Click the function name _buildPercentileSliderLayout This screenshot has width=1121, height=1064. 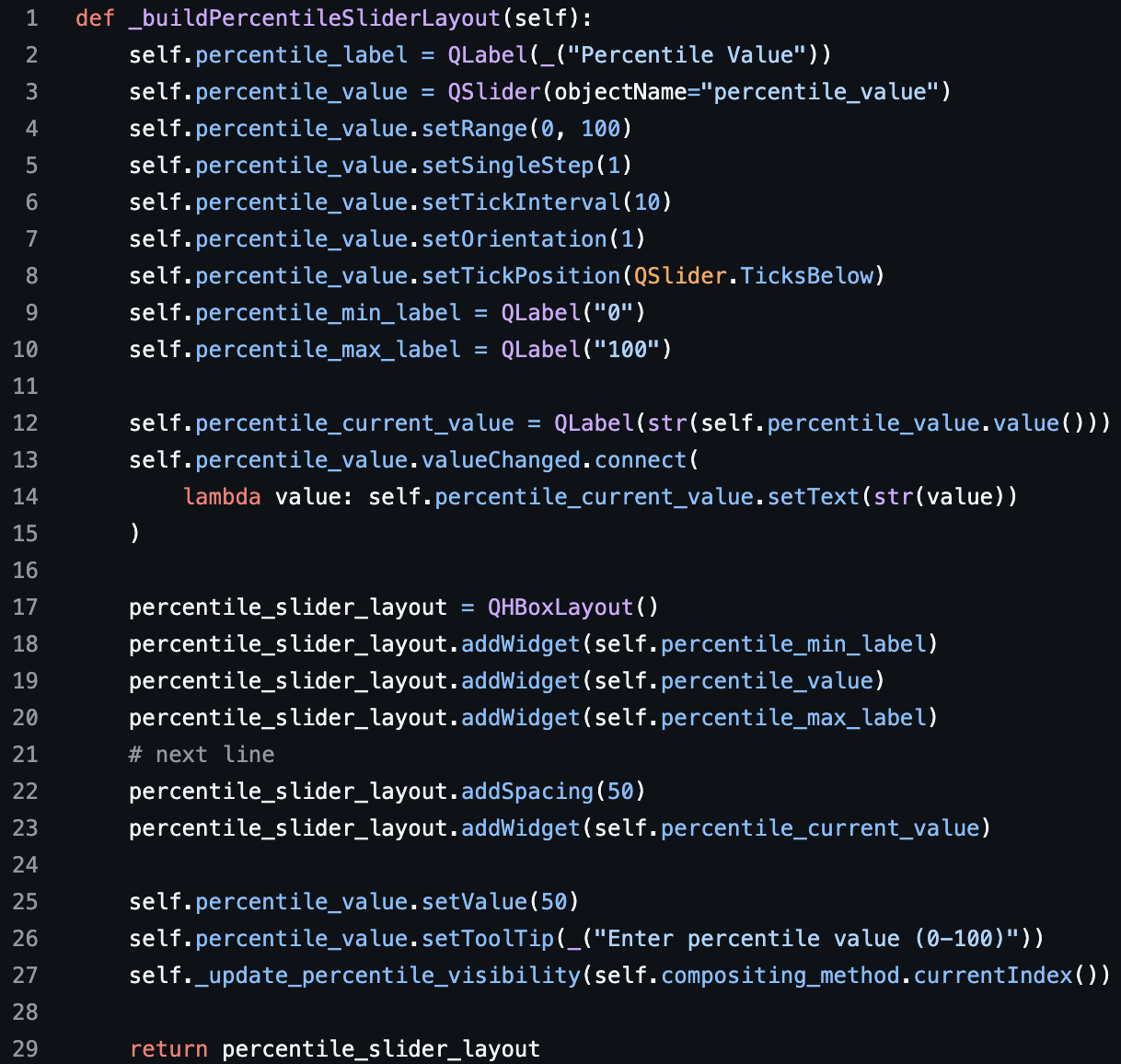coord(315,18)
